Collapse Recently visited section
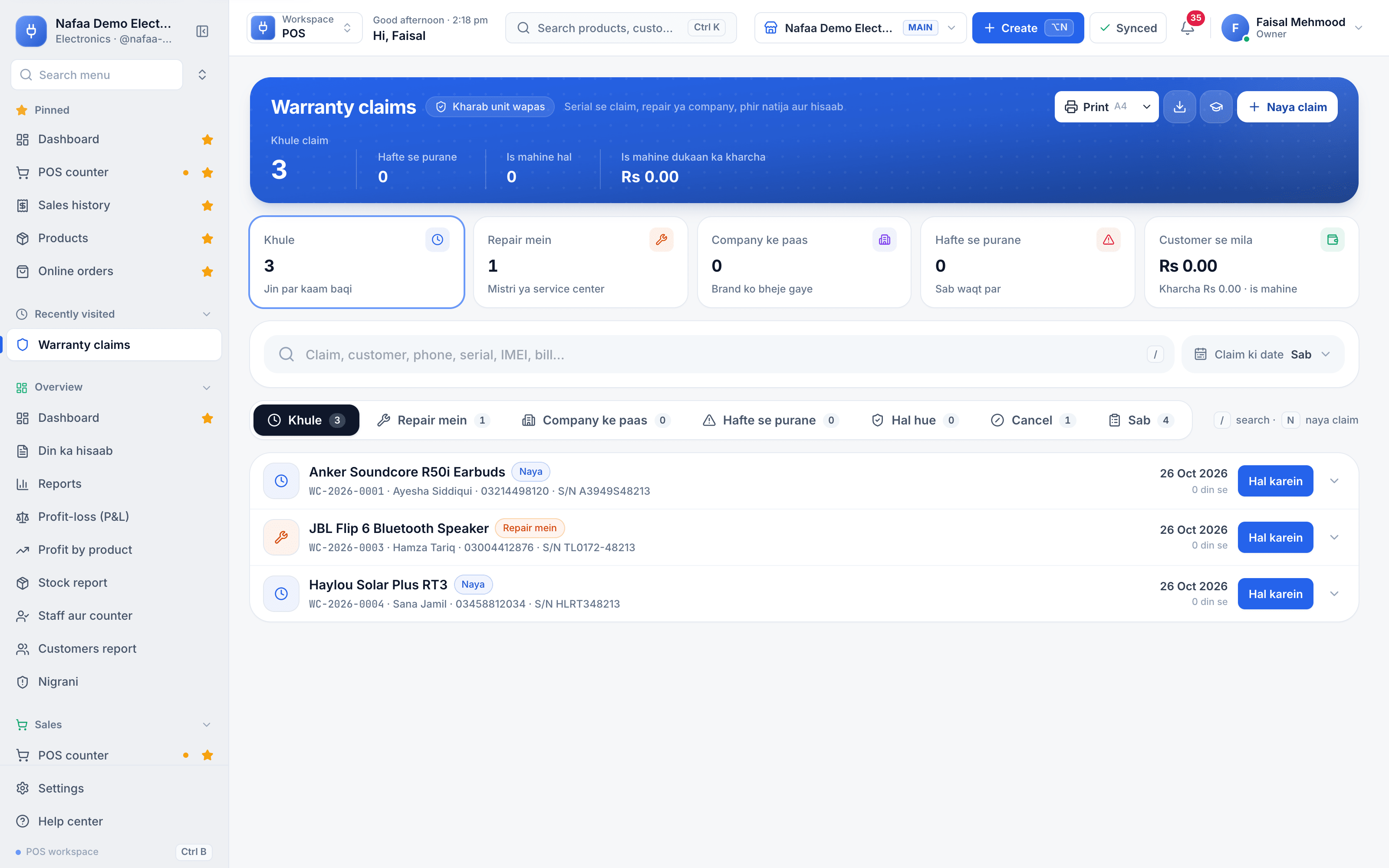The image size is (1389, 868). coord(207,314)
